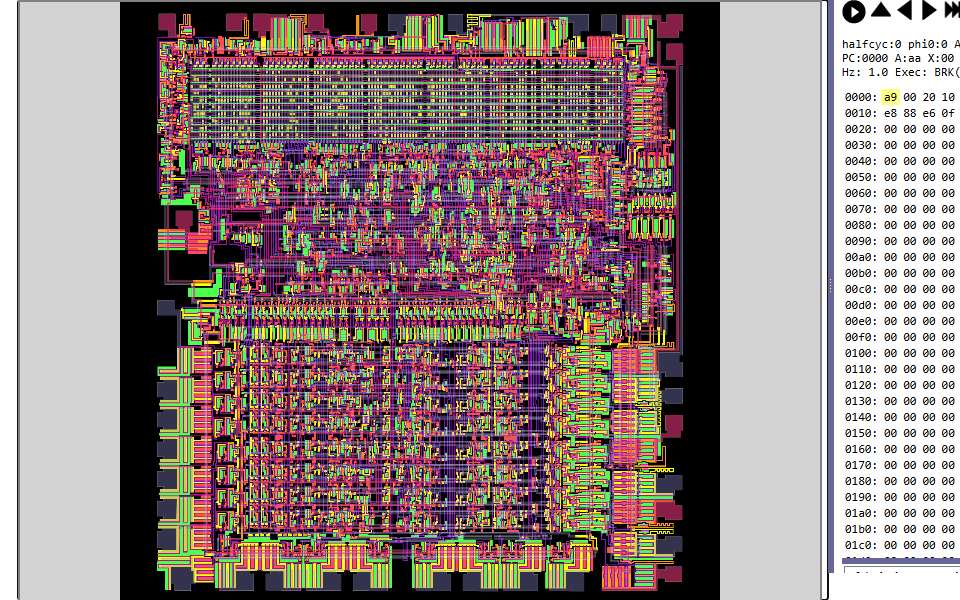Click memory address label 00a0:
Screen dimensions: 960x600
861,257
